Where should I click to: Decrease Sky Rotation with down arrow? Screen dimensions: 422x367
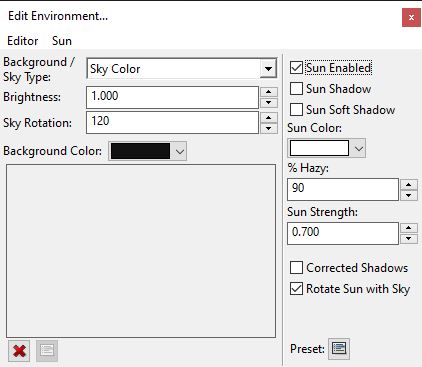pyautogui.click(x=269, y=128)
